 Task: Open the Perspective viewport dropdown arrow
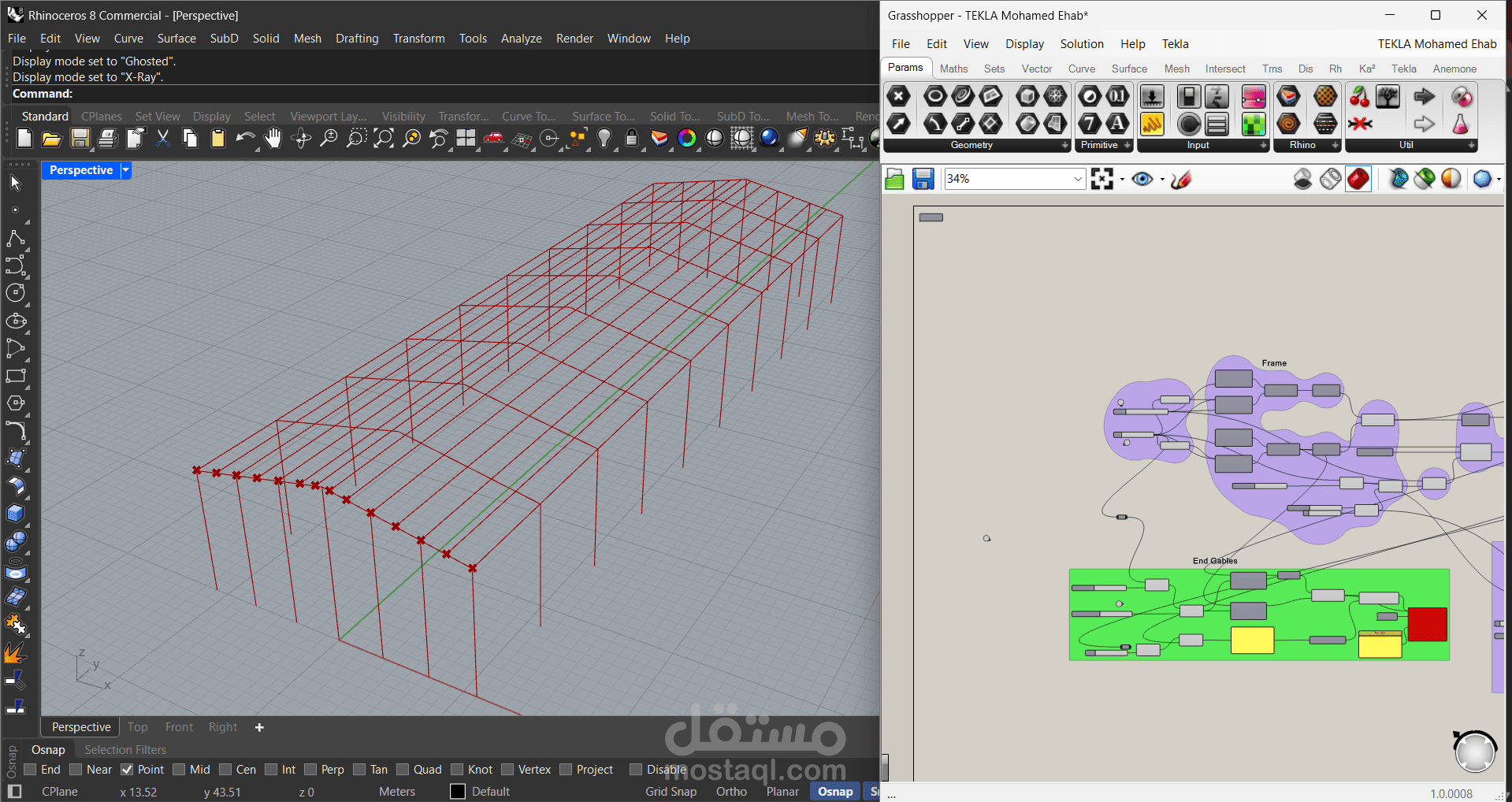[125, 170]
